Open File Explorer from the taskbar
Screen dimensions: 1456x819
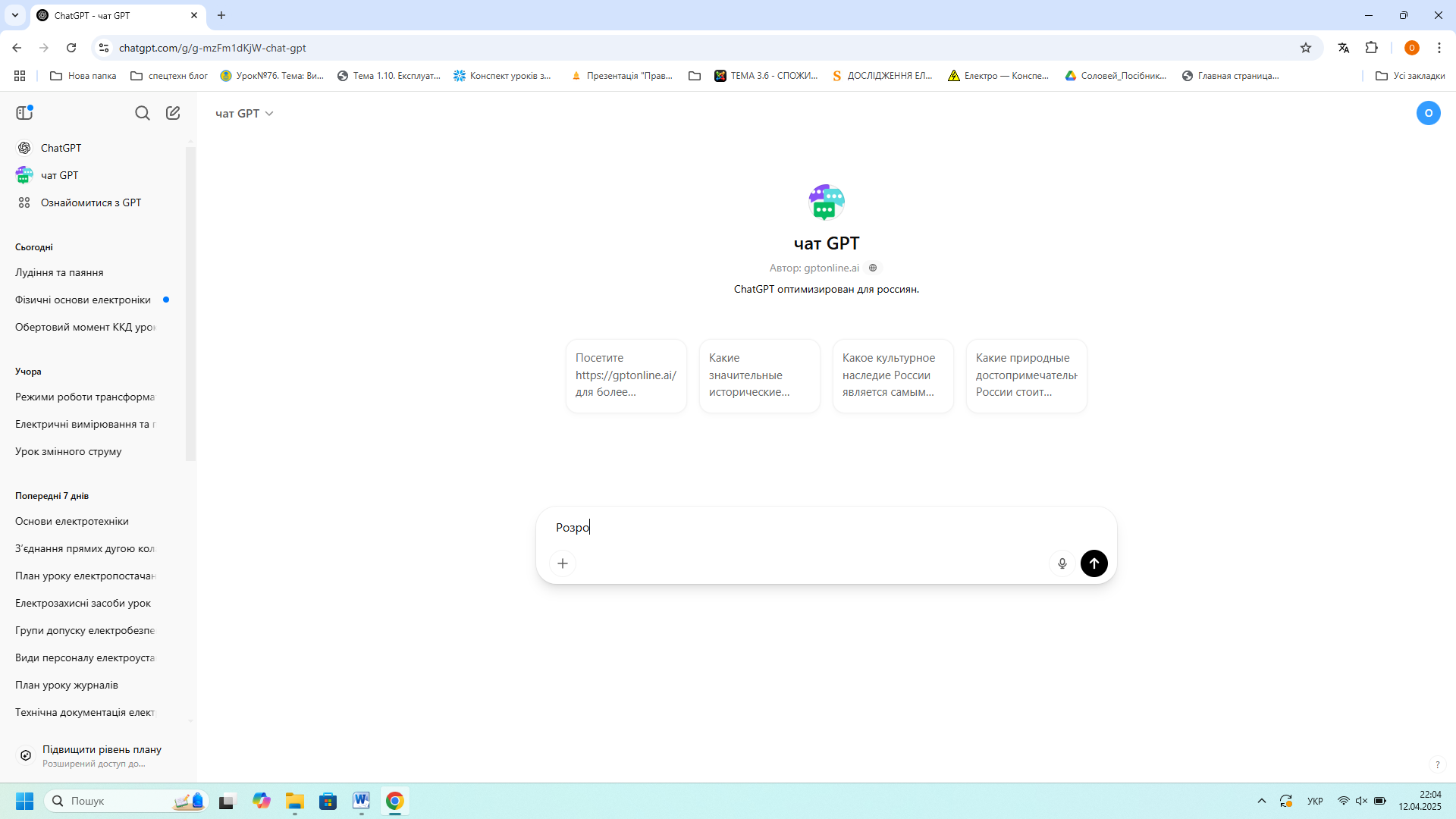coord(295,801)
